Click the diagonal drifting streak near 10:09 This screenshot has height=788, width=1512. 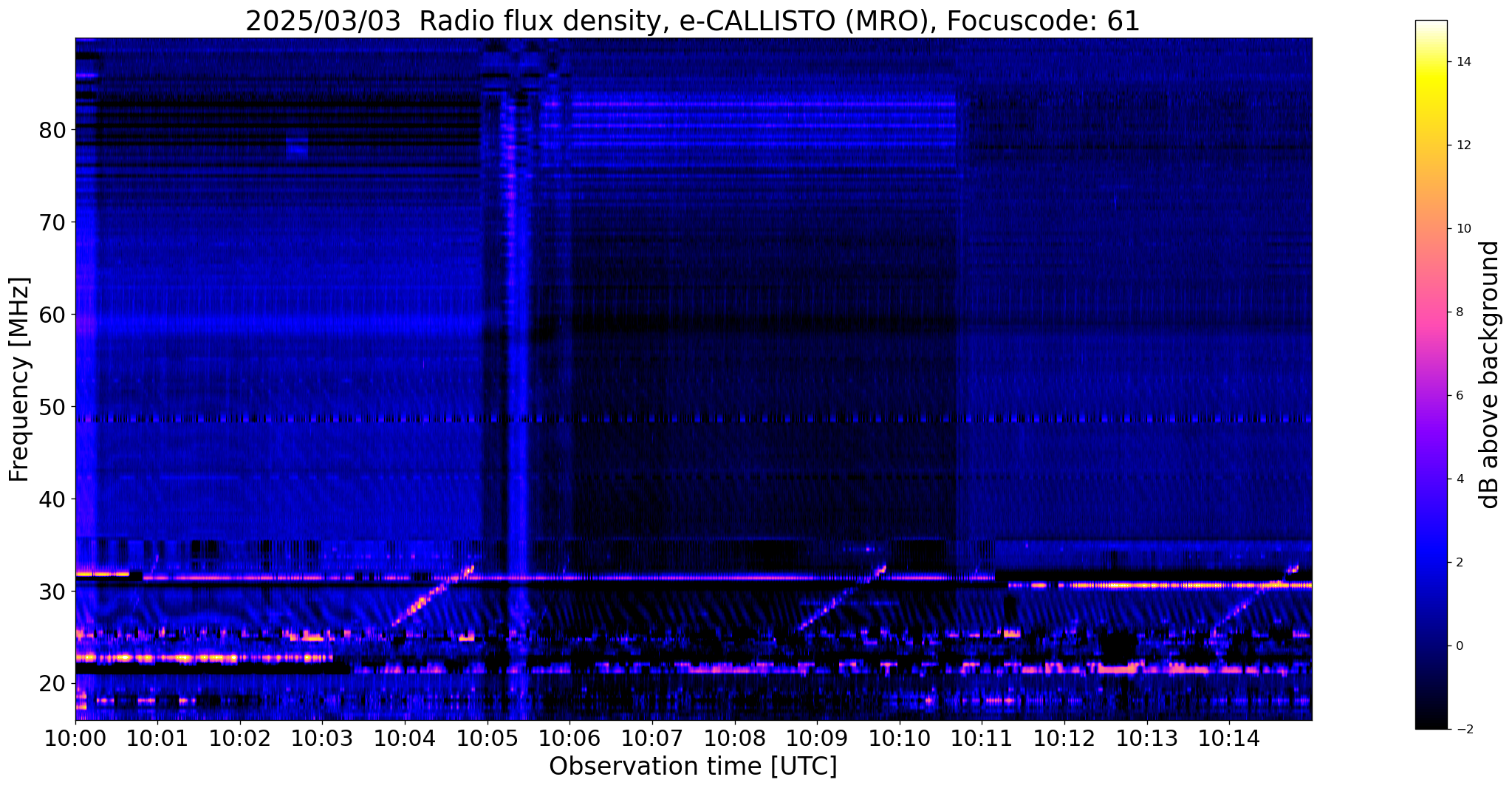tap(843, 597)
